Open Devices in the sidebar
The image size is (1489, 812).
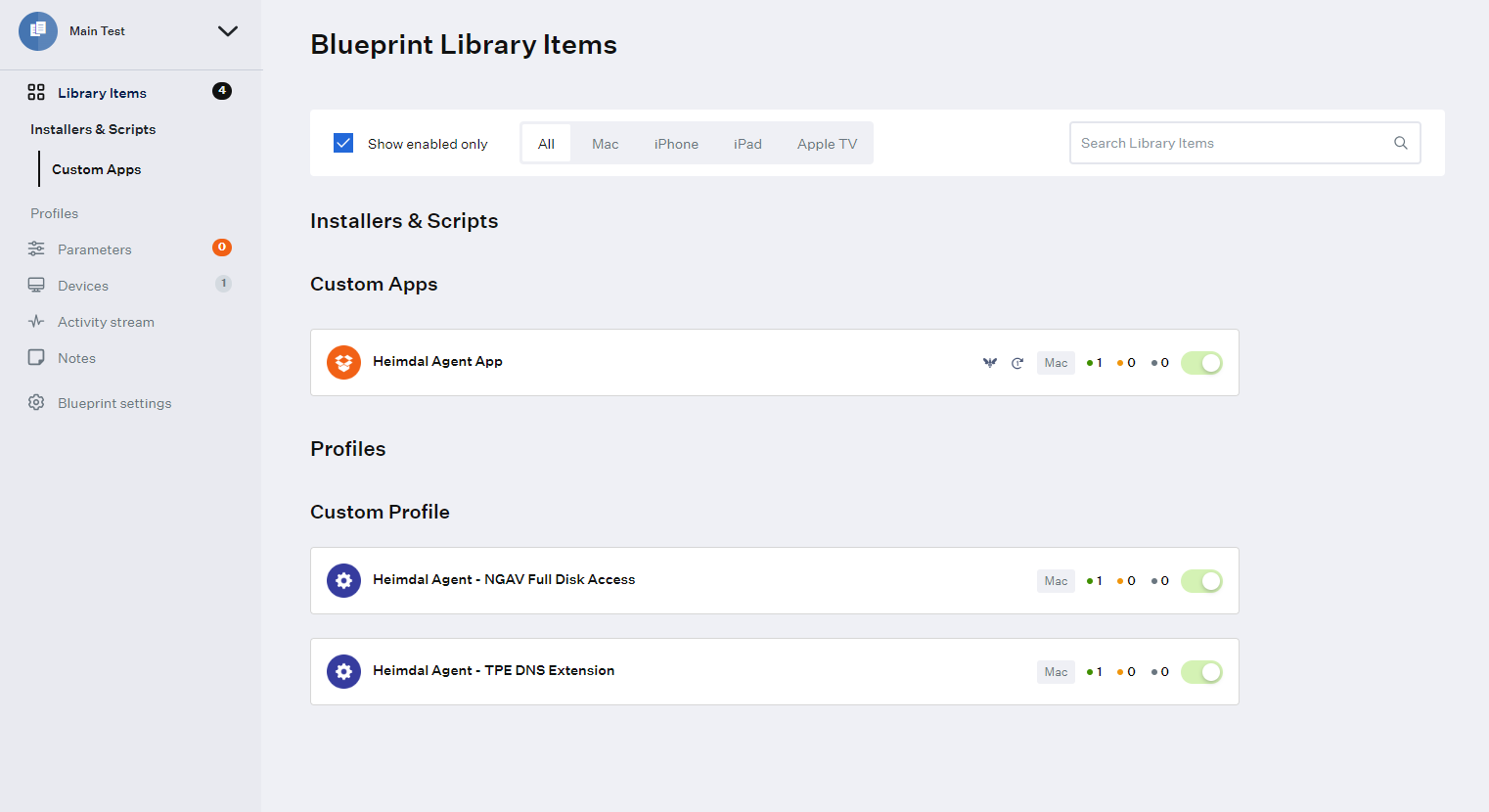click(83, 286)
